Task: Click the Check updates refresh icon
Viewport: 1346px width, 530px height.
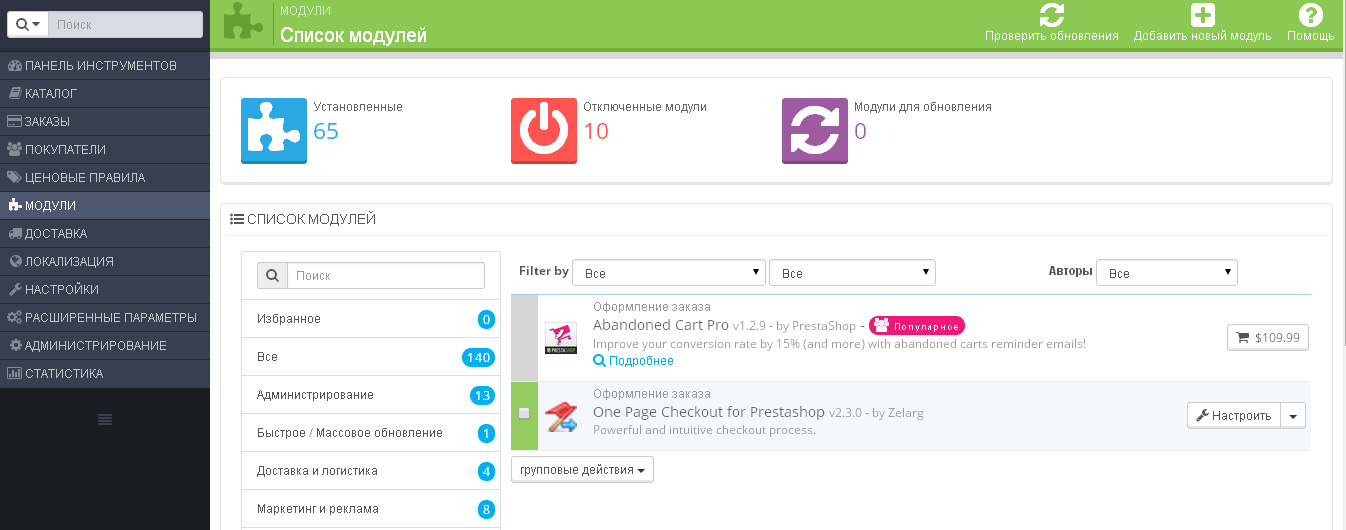Action: tap(1051, 15)
